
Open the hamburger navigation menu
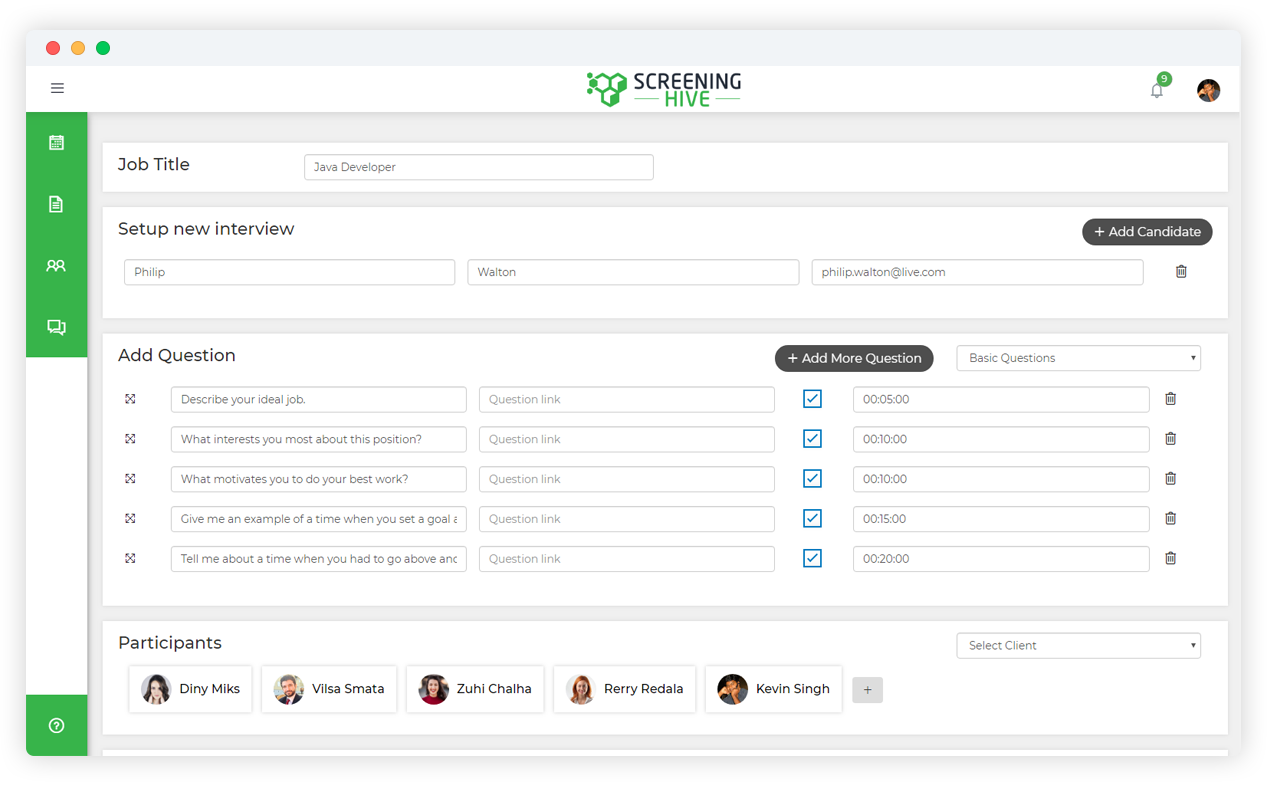pos(57,88)
